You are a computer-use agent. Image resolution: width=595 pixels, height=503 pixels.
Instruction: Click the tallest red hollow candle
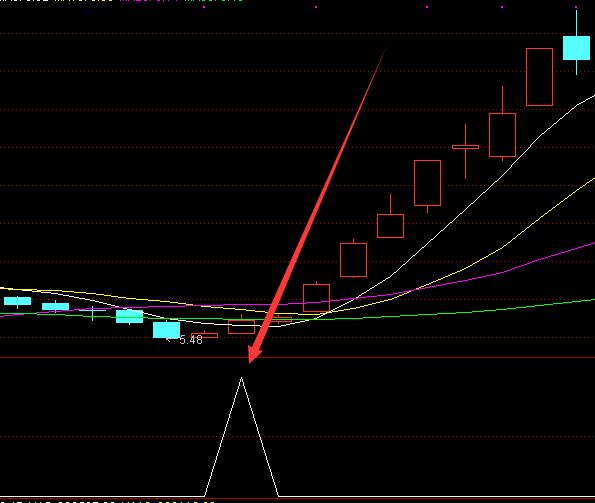[539, 77]
